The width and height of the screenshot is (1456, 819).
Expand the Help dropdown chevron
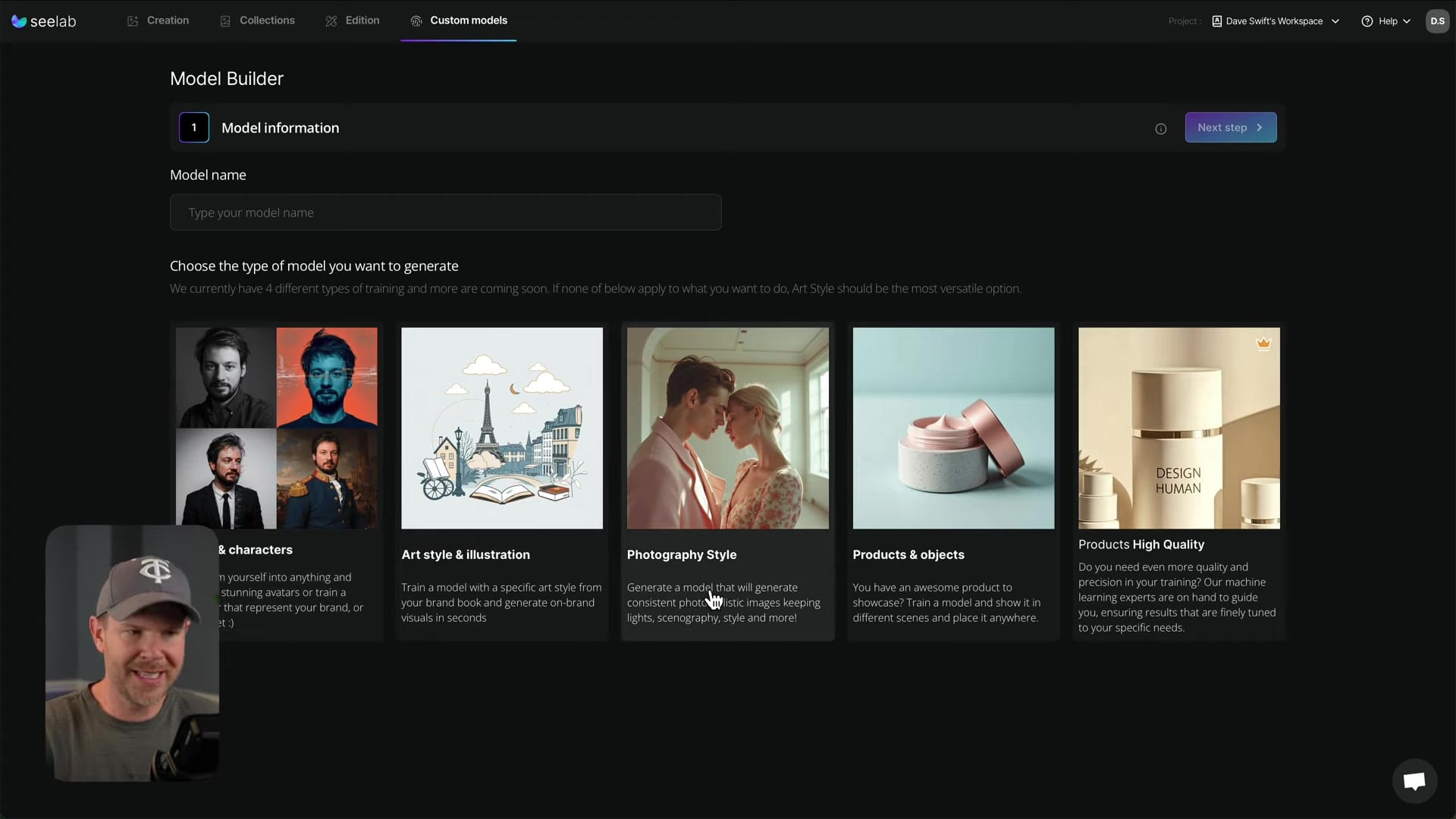click(1407, 21)
